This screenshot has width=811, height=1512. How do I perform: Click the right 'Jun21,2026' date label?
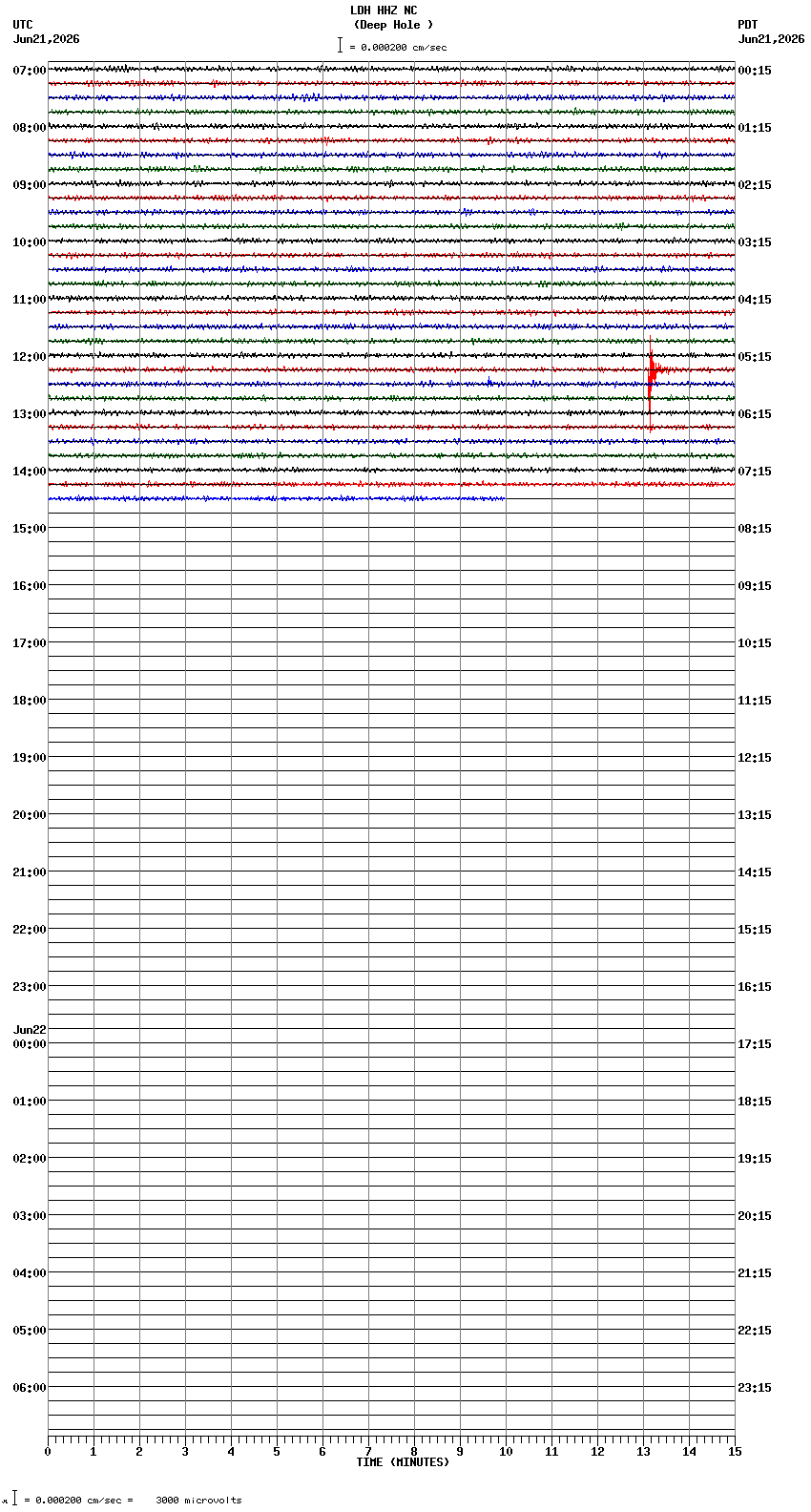click(771, 39)
